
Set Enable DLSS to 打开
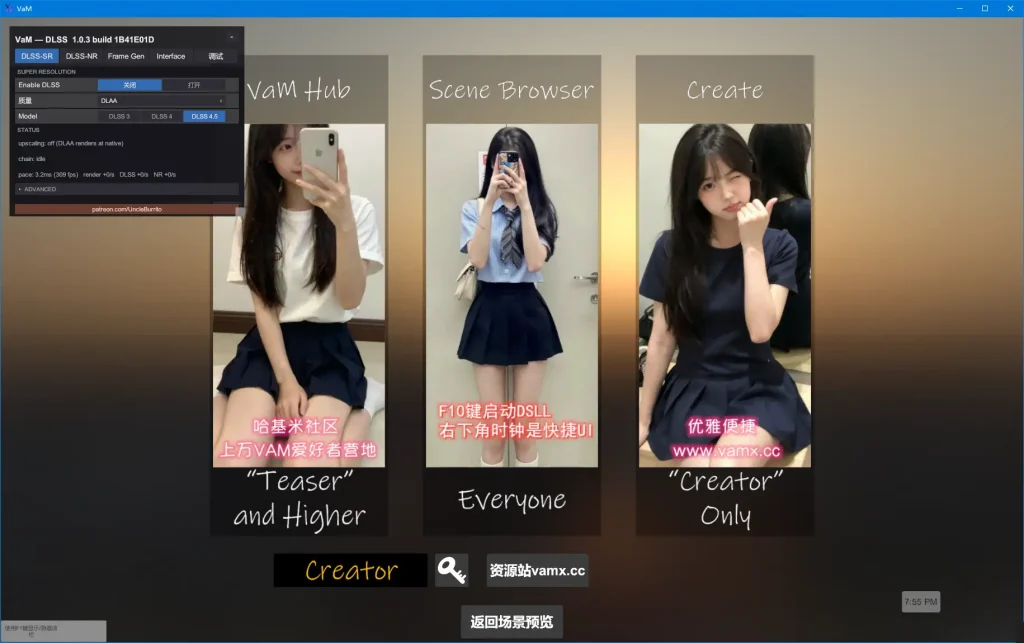(x=194, y=85)
